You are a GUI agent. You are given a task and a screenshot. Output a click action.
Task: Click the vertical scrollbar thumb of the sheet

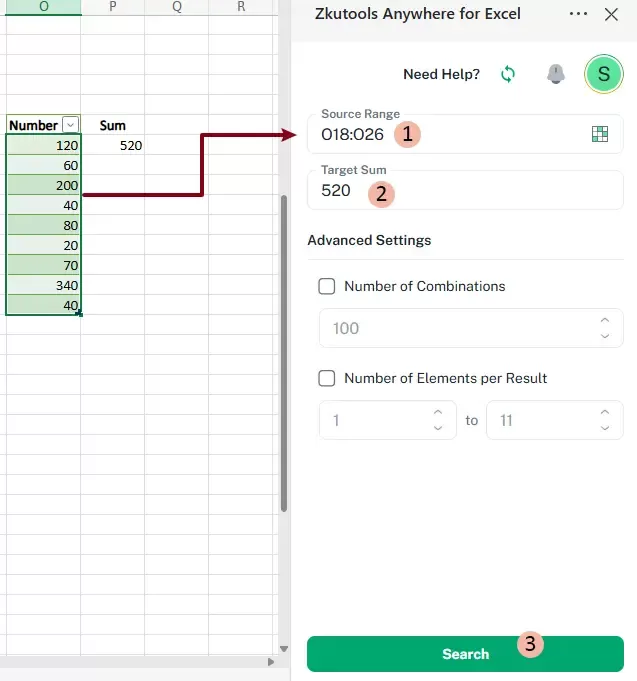284,354
